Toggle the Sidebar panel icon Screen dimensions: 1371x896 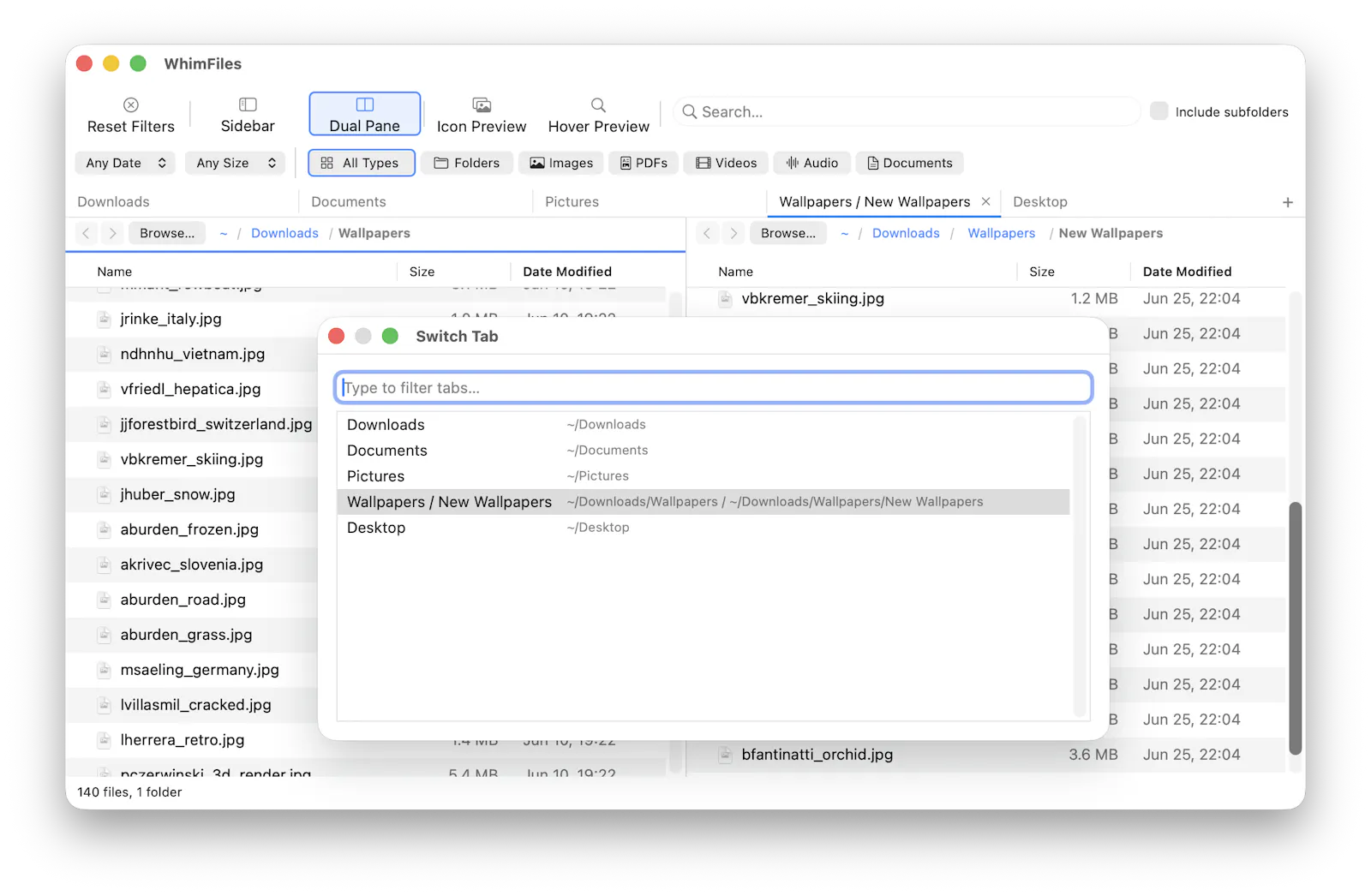click(248, 105)
